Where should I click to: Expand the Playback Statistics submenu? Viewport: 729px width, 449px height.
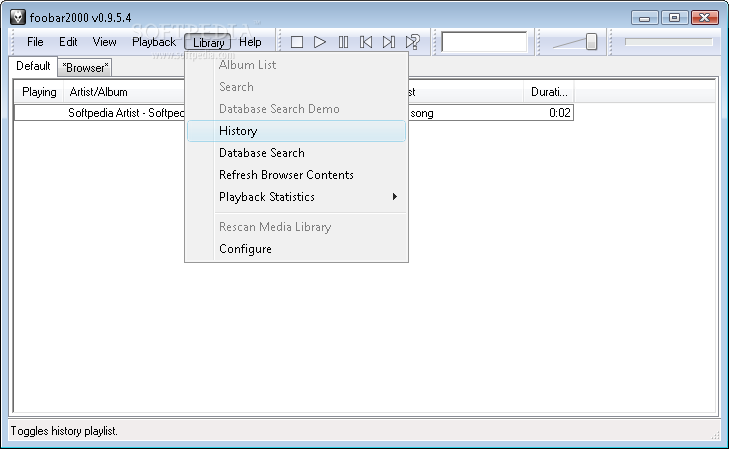click(x=296, y=197)
